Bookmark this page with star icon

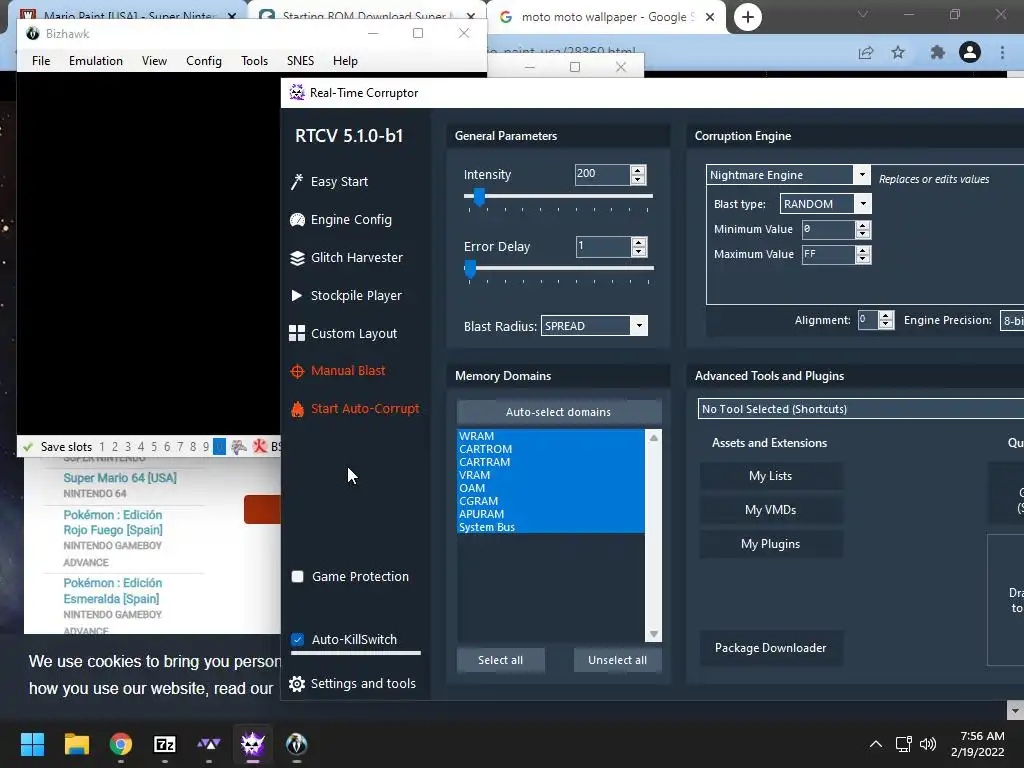[899, 52]
